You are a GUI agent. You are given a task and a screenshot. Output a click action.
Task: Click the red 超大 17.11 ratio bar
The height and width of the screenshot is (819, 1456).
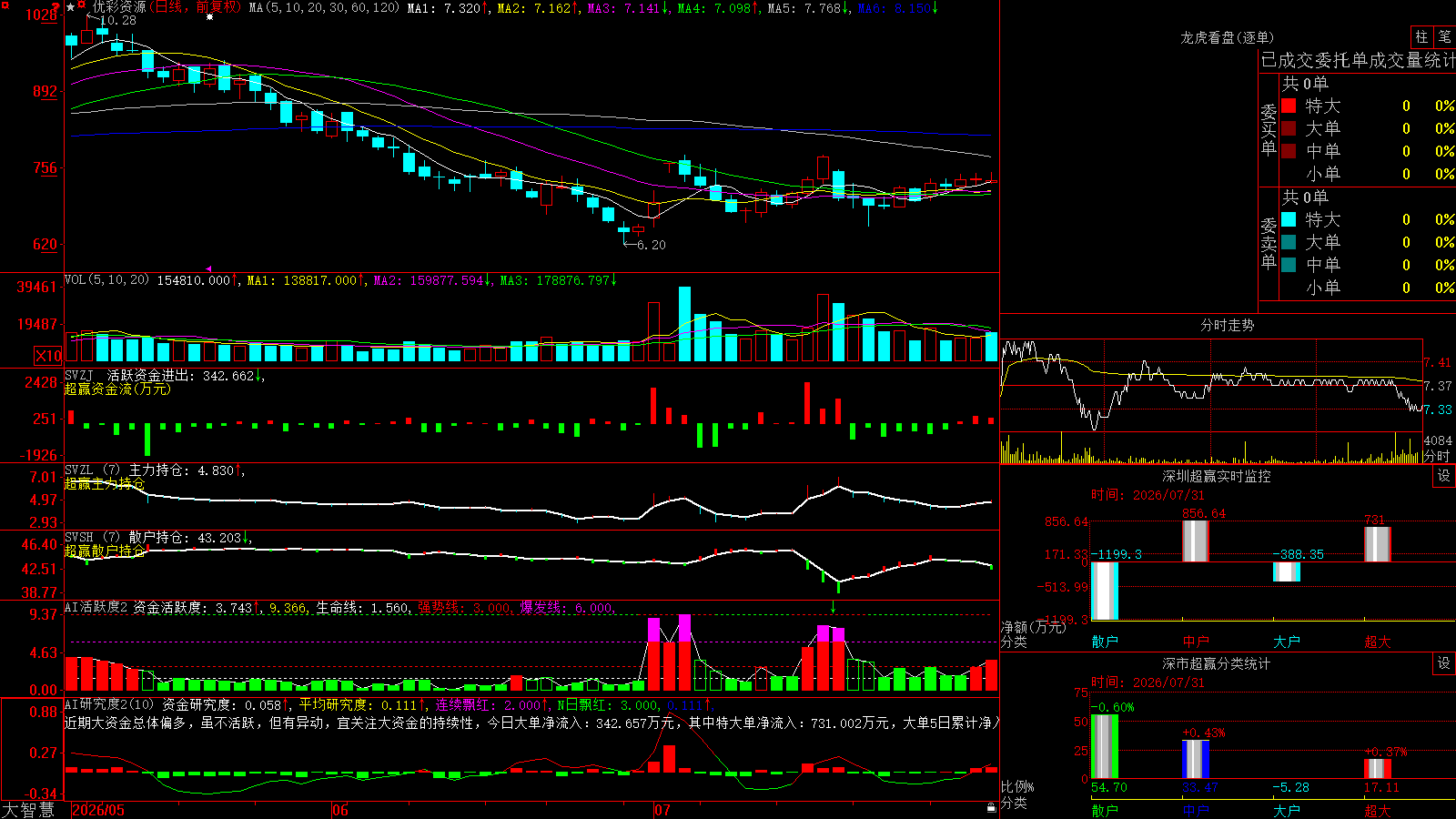[1378, 769]
